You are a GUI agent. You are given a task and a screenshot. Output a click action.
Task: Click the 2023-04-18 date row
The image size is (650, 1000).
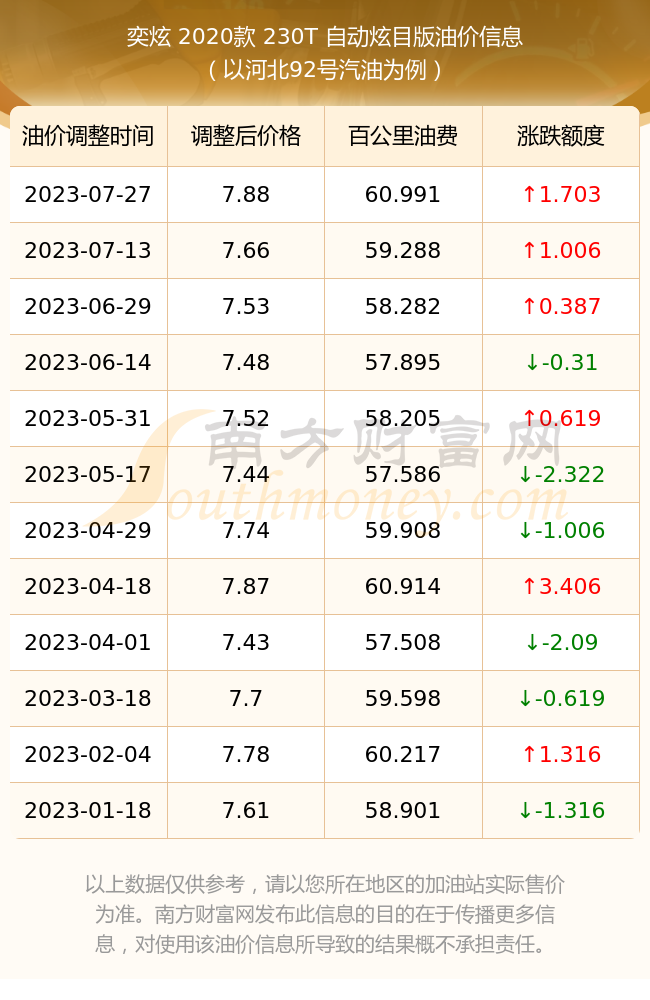tap(325, 587)
